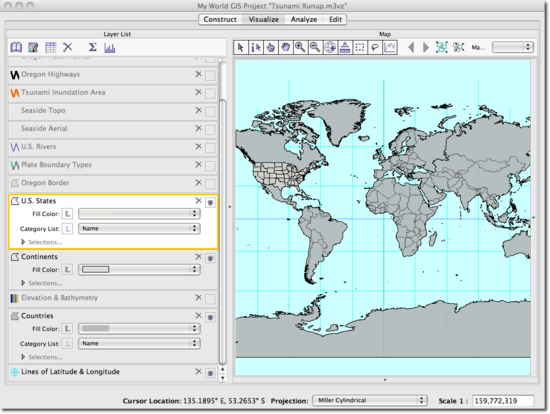Show the Oregon Highways layer checkbox
The width and height of the screenshot is (550, 414).
pos(210,75)
